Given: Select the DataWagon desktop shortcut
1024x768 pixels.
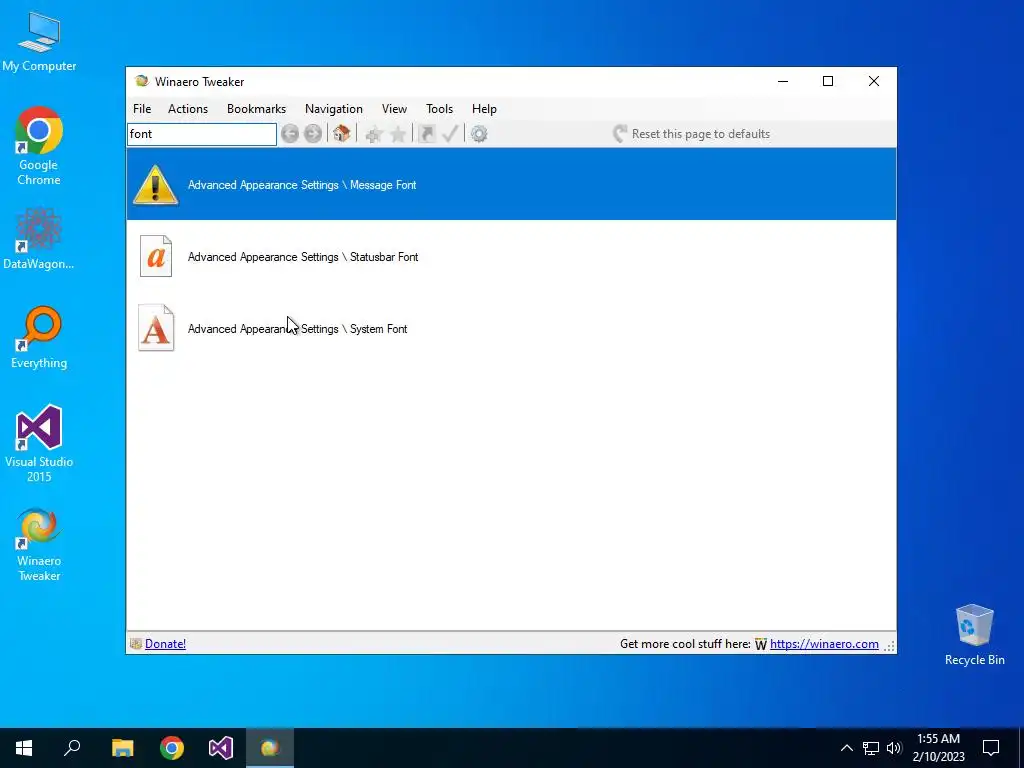Looking at the screenshot, I should [39, 239].
